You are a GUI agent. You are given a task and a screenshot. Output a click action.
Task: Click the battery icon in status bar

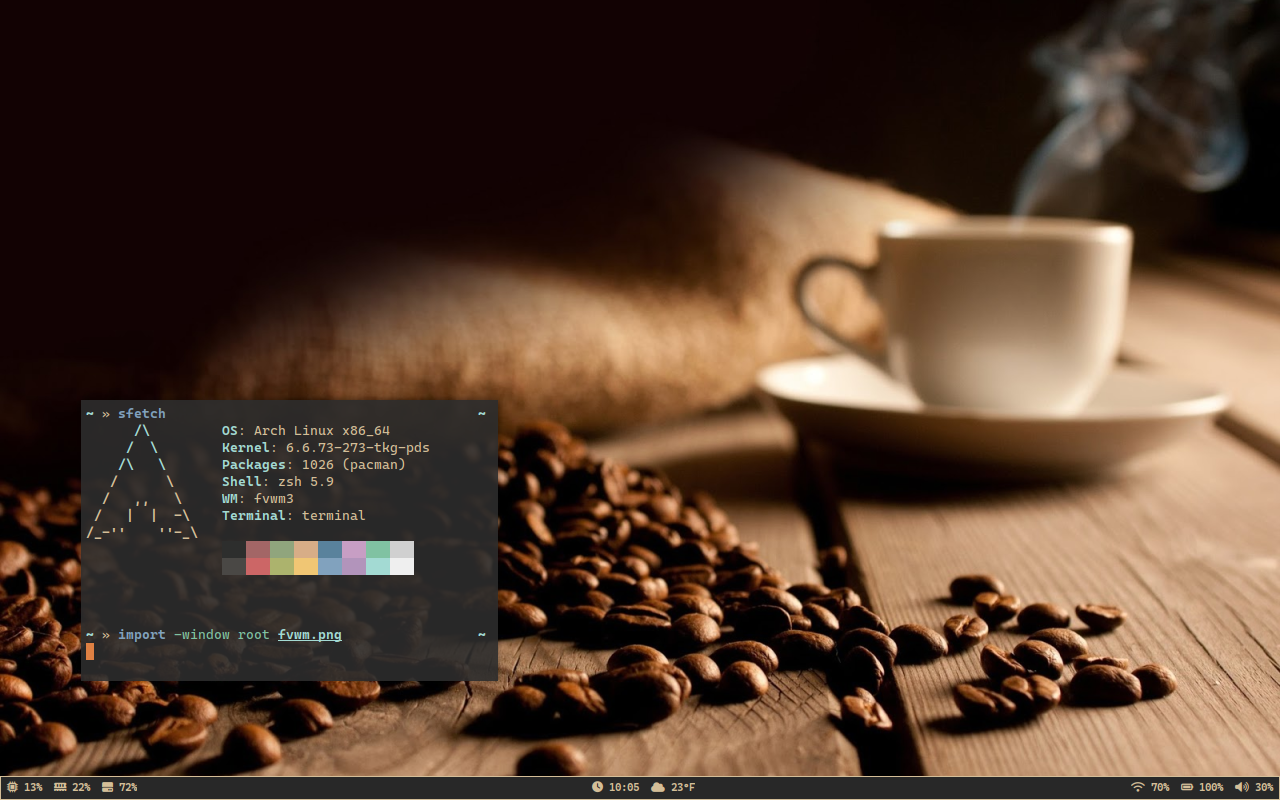click(1187, 787)
